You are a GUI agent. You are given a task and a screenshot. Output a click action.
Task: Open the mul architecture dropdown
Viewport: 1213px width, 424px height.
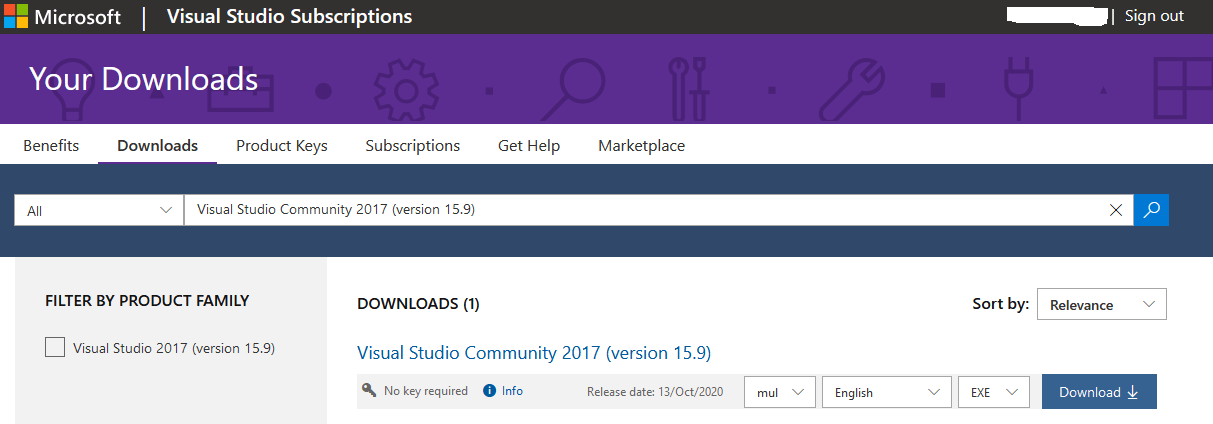point(780,392)
